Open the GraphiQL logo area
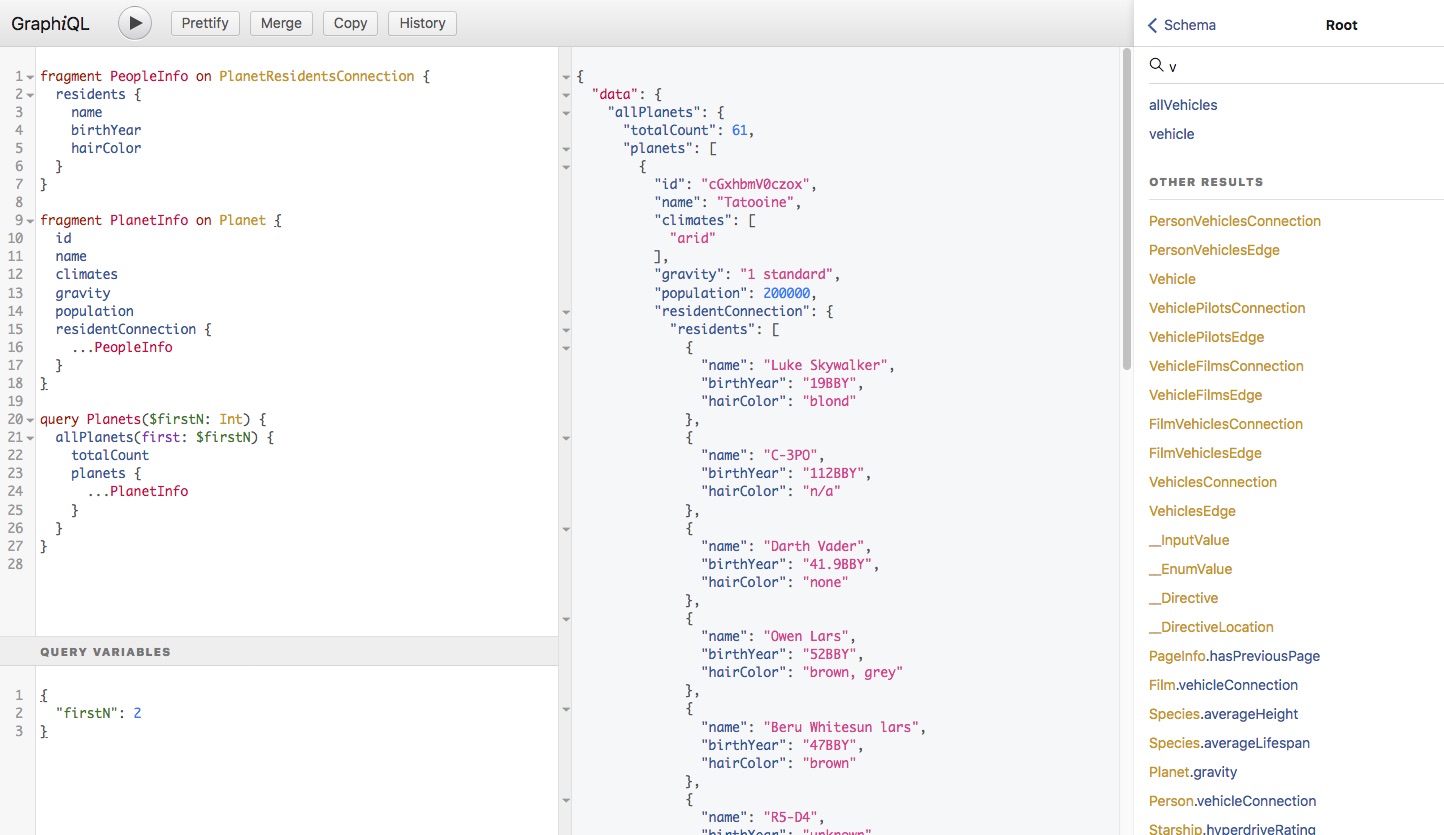 tap(50, 23)
